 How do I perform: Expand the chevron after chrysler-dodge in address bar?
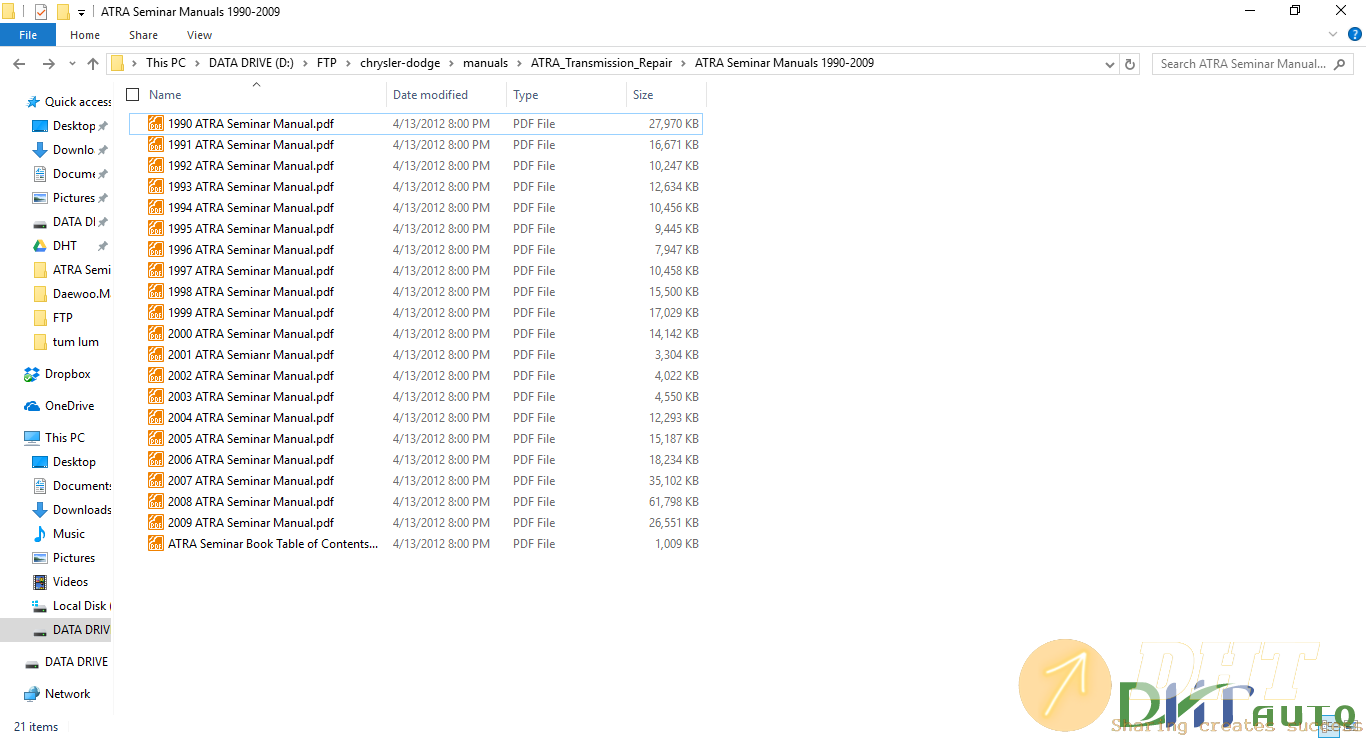click(451, 63)
